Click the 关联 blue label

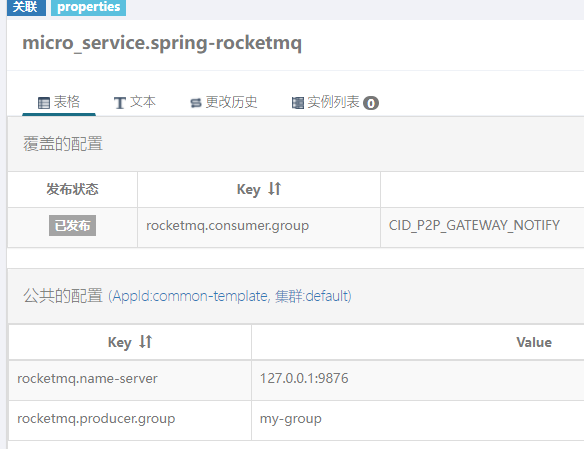coord(26,7)
